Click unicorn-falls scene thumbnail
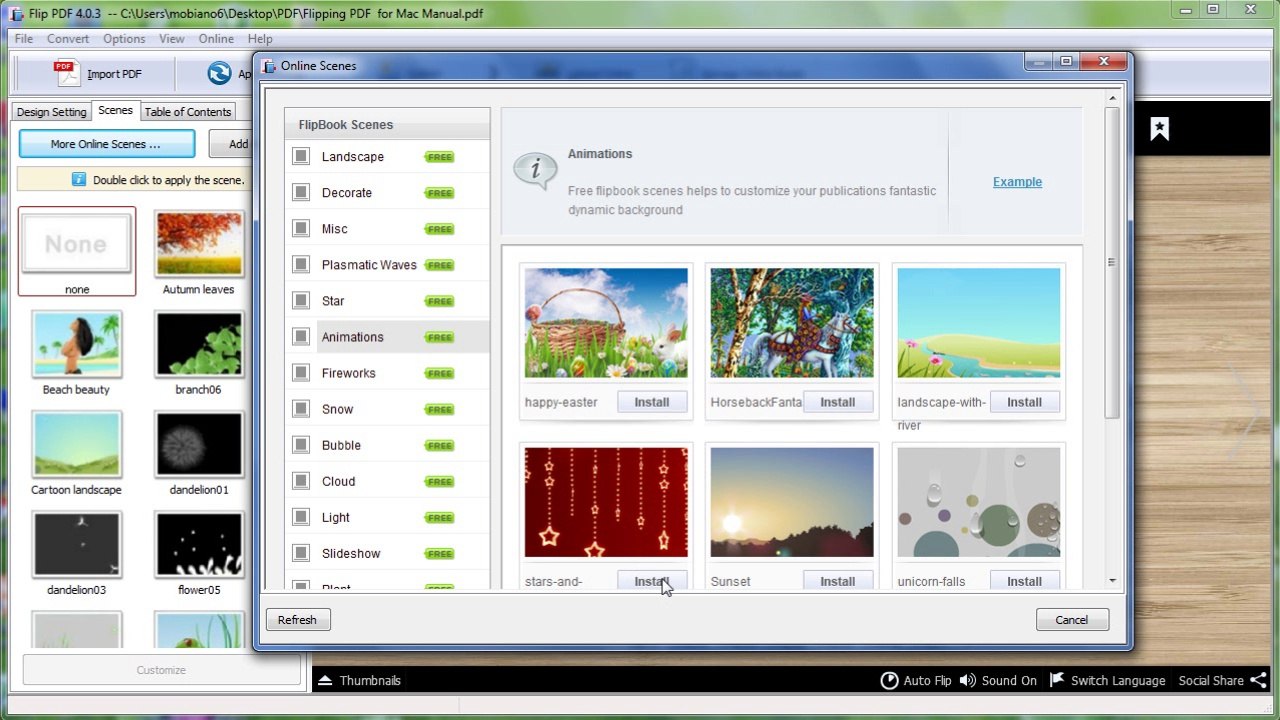The image size is (1280, 720). tap(979, 502)
